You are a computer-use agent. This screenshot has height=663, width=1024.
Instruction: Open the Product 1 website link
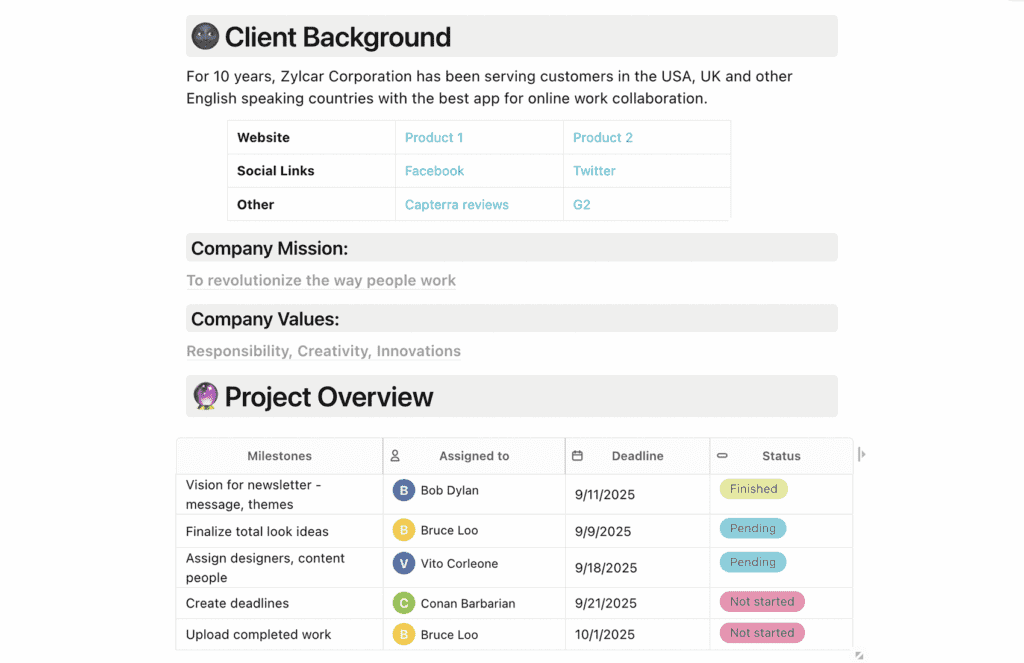[434, 138]
